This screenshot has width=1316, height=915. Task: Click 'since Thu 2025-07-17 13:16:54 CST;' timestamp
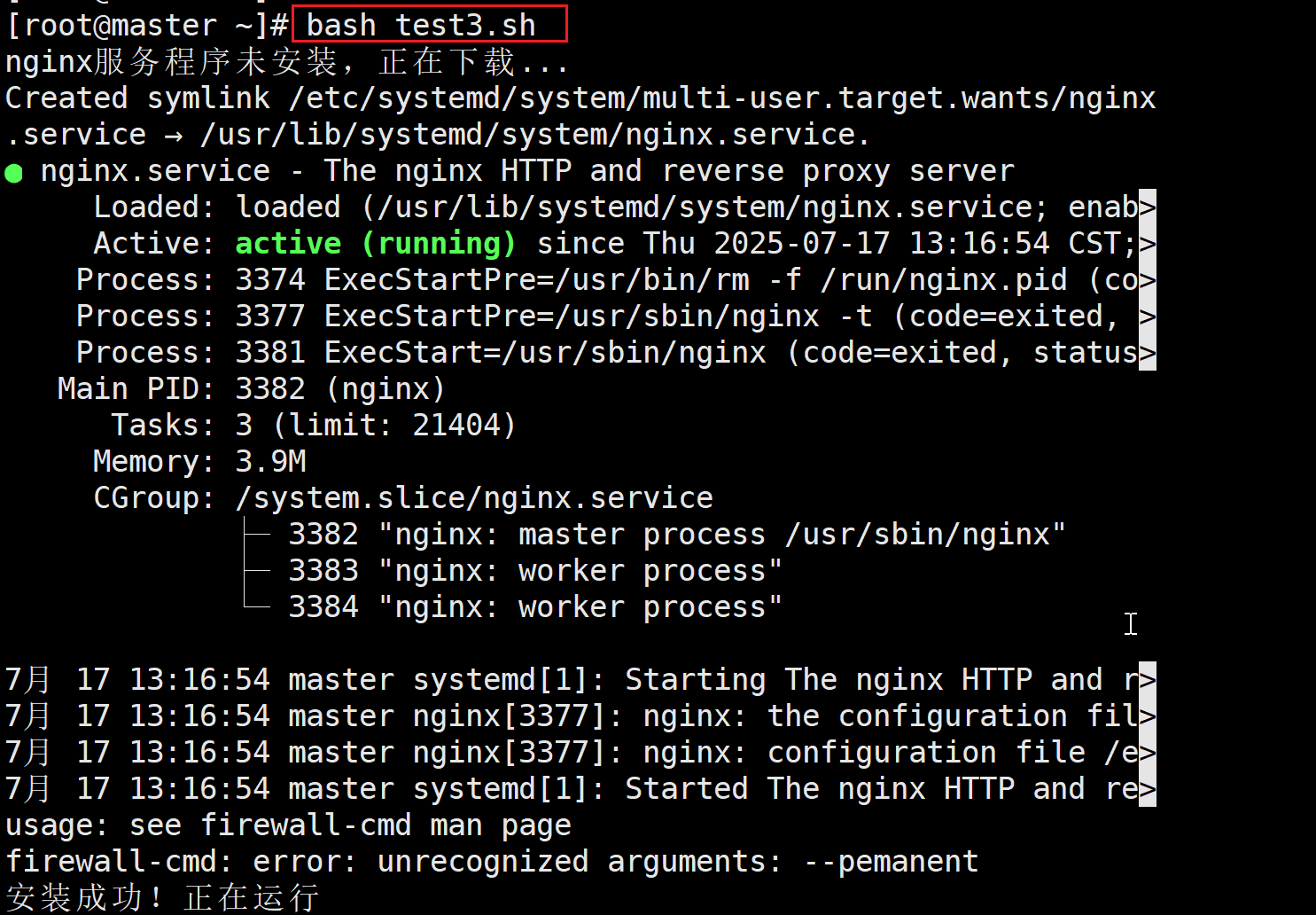[x=837, y=244]
